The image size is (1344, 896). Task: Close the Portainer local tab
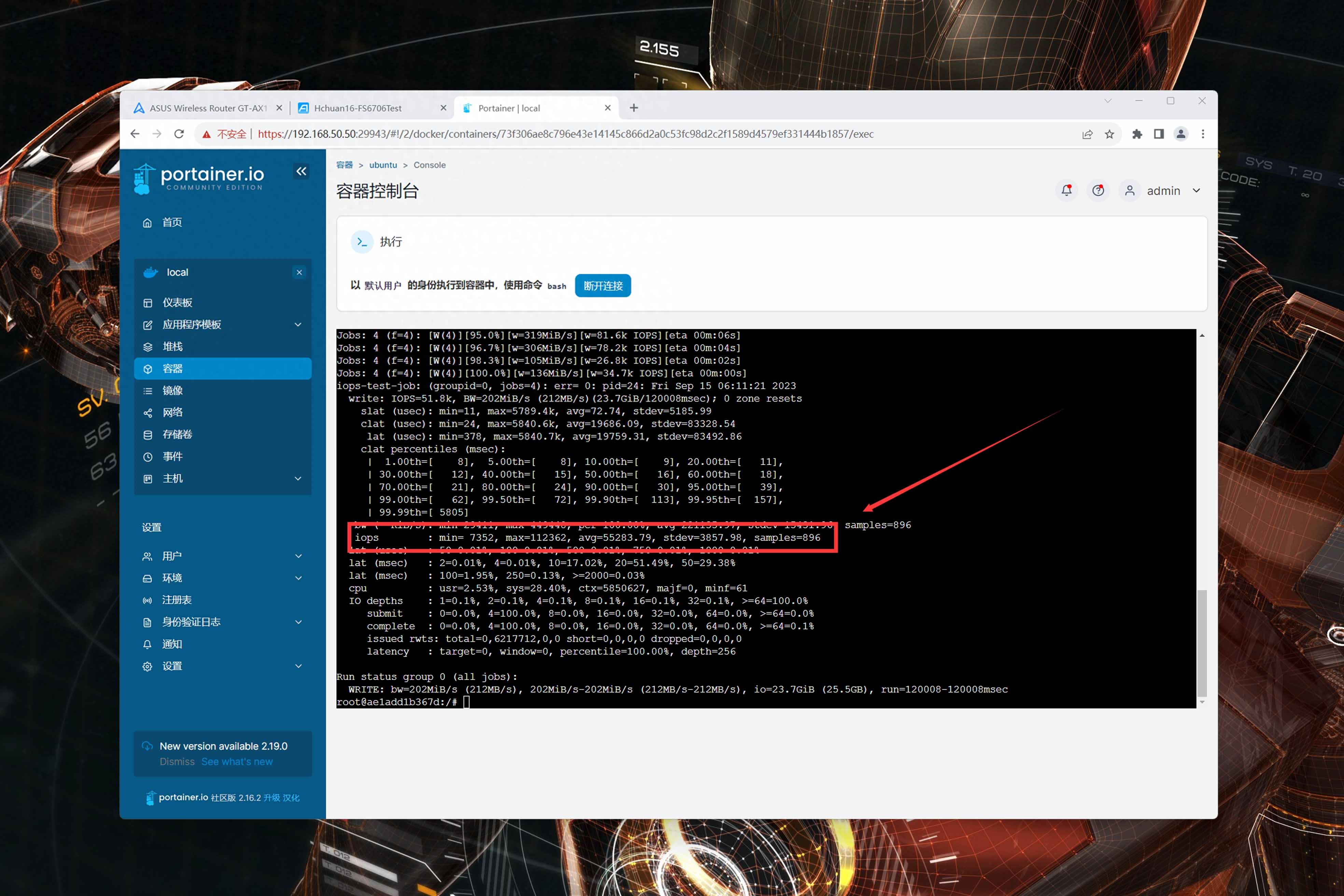click(607, 108)
